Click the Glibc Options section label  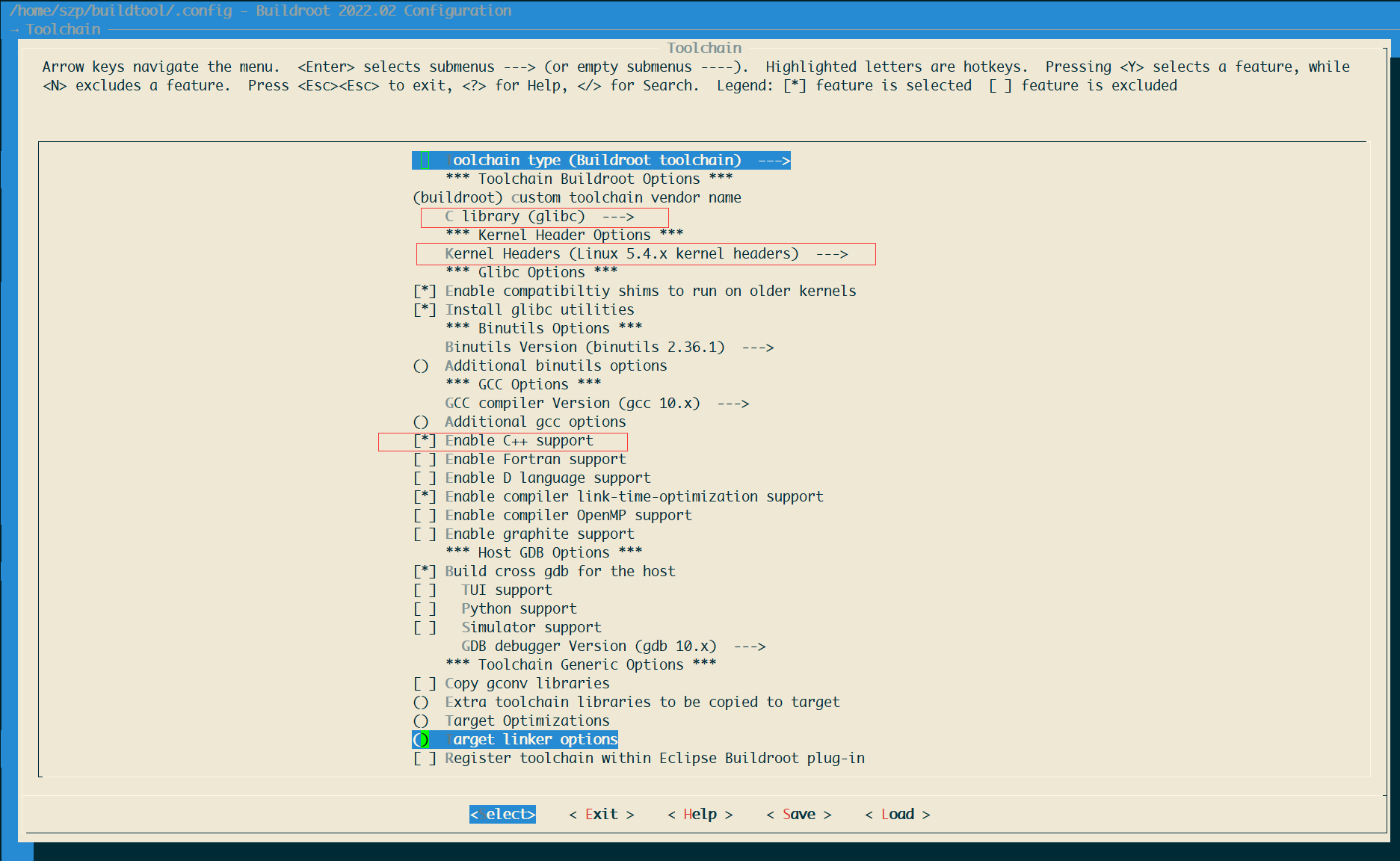(531, 272)
